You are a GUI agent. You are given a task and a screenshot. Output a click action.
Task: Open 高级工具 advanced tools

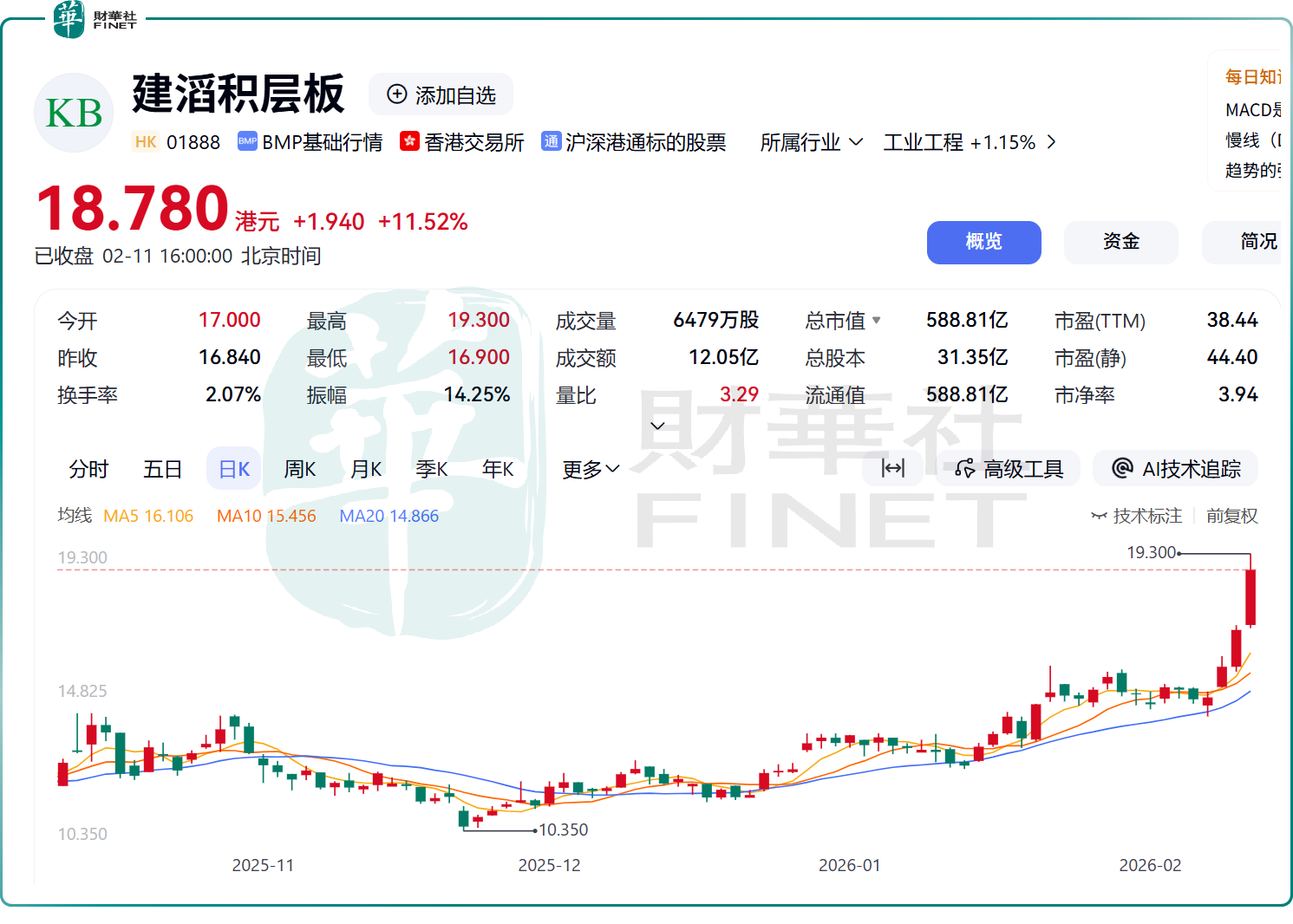(1009, 469)
